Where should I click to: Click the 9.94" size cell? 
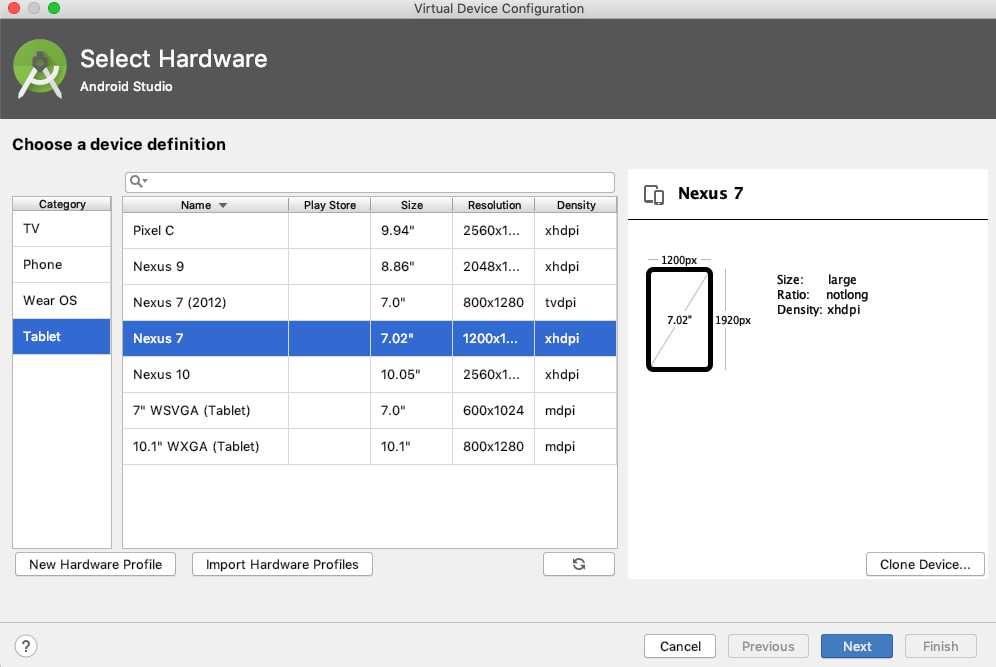click(x=412, y=231)
